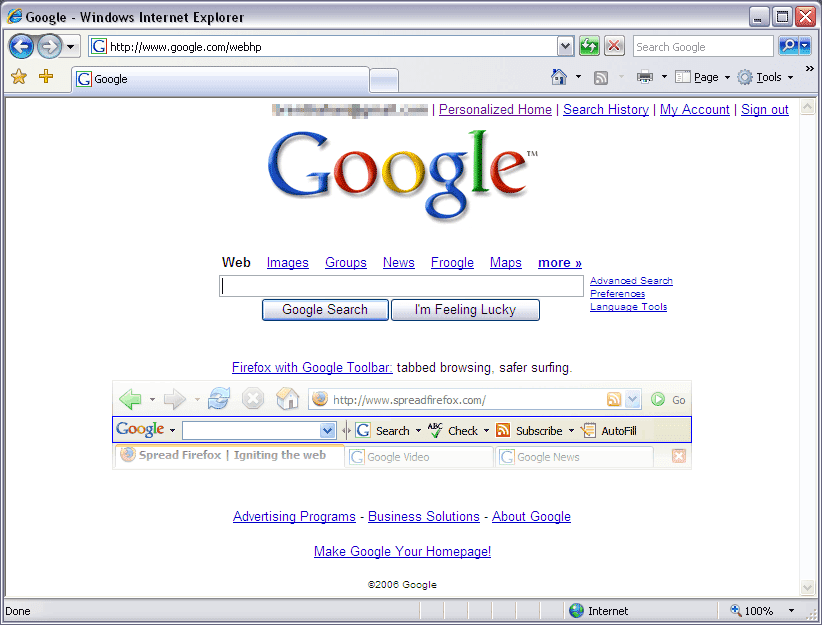The height and width of the screenshot is (625, 822).
Task: Click the house icon in Firefox promo
Action: click(287, 398)
